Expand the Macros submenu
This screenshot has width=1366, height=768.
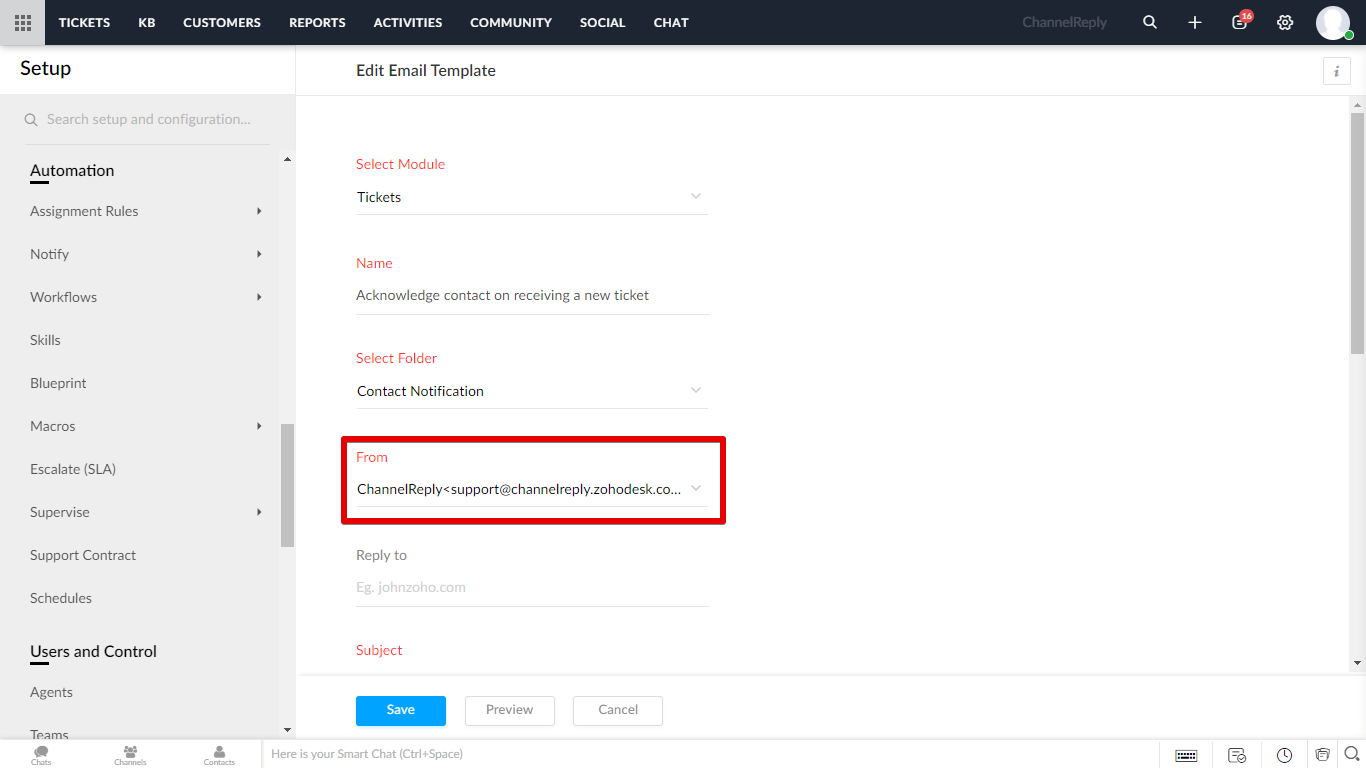[259, 426]
